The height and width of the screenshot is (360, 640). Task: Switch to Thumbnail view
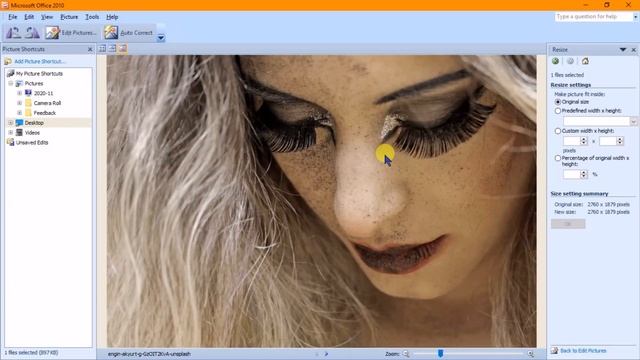102,49
